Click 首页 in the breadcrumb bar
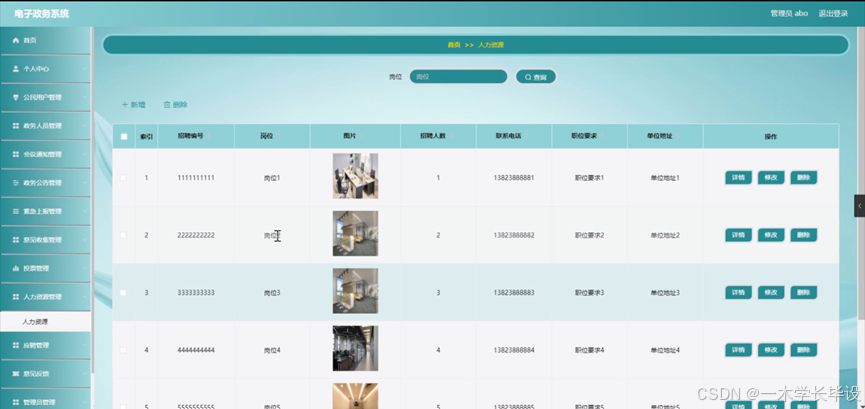The height and width of the screenshot is (409, 865). [453, 45]
